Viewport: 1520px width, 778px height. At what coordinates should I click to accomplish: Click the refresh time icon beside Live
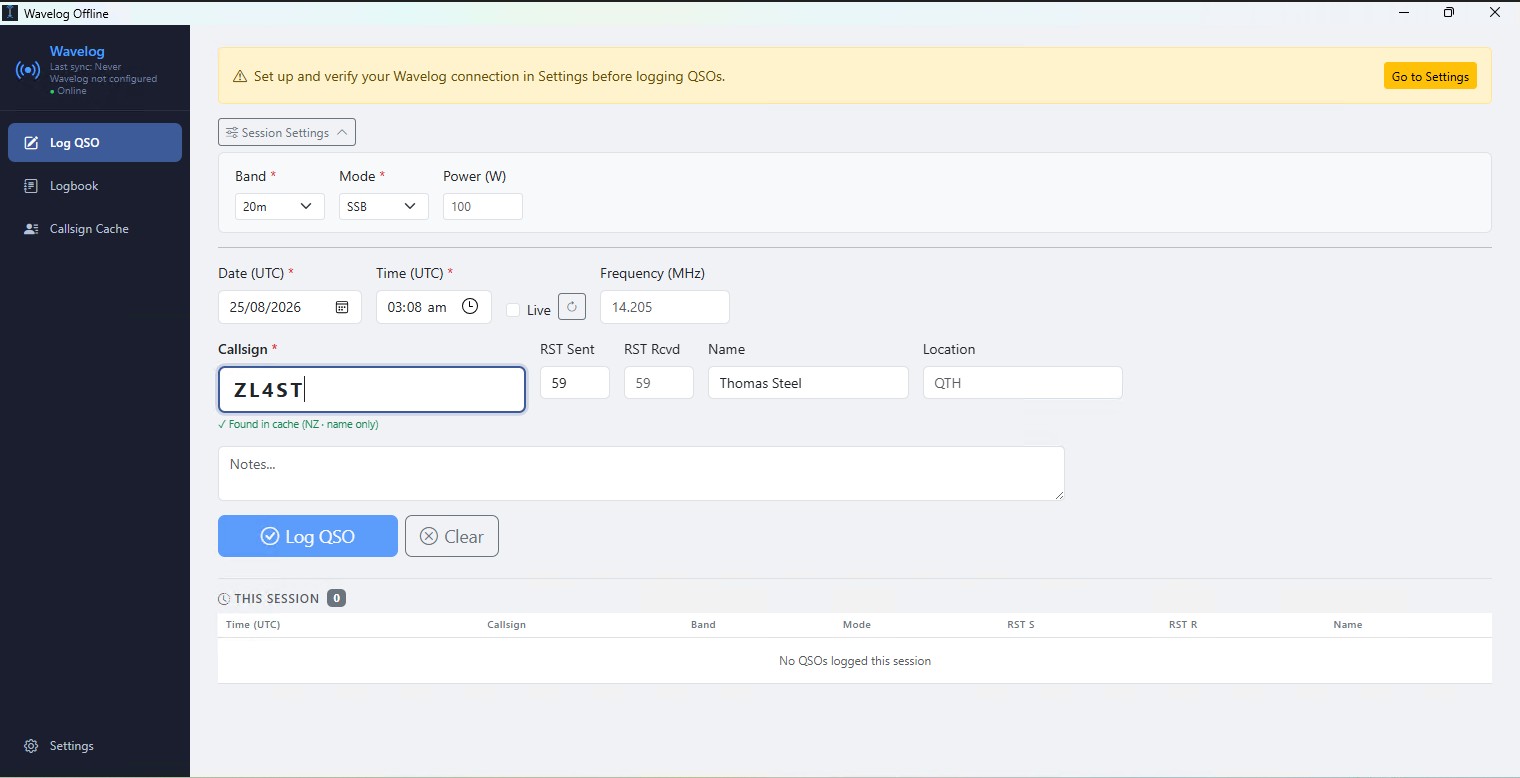[572, 307]
